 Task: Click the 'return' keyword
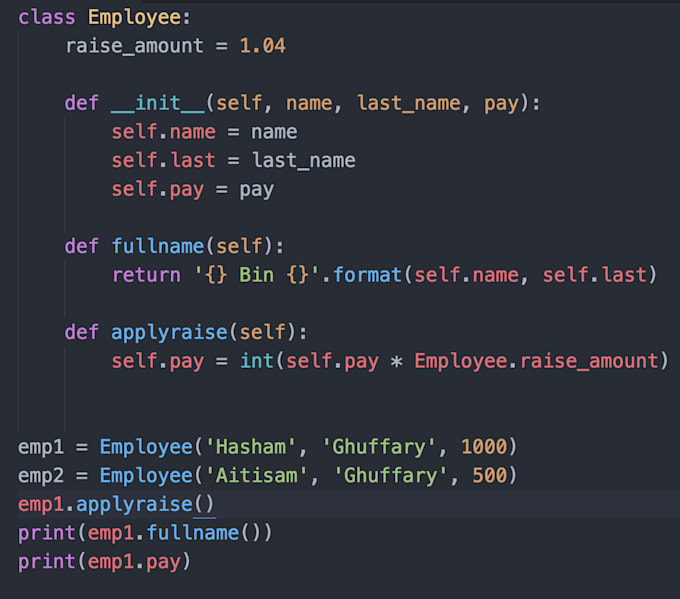[x=146, y=275]
